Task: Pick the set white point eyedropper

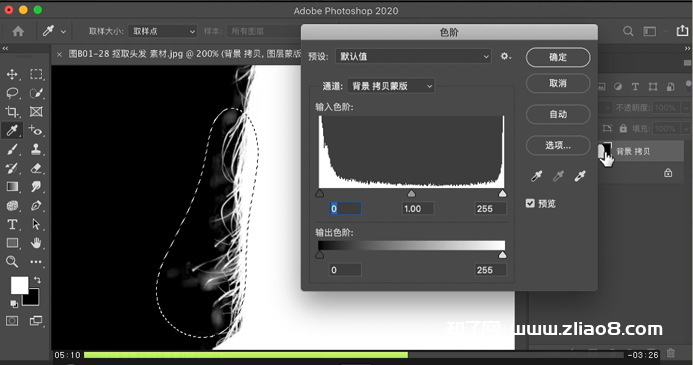Action: [580, 176]
